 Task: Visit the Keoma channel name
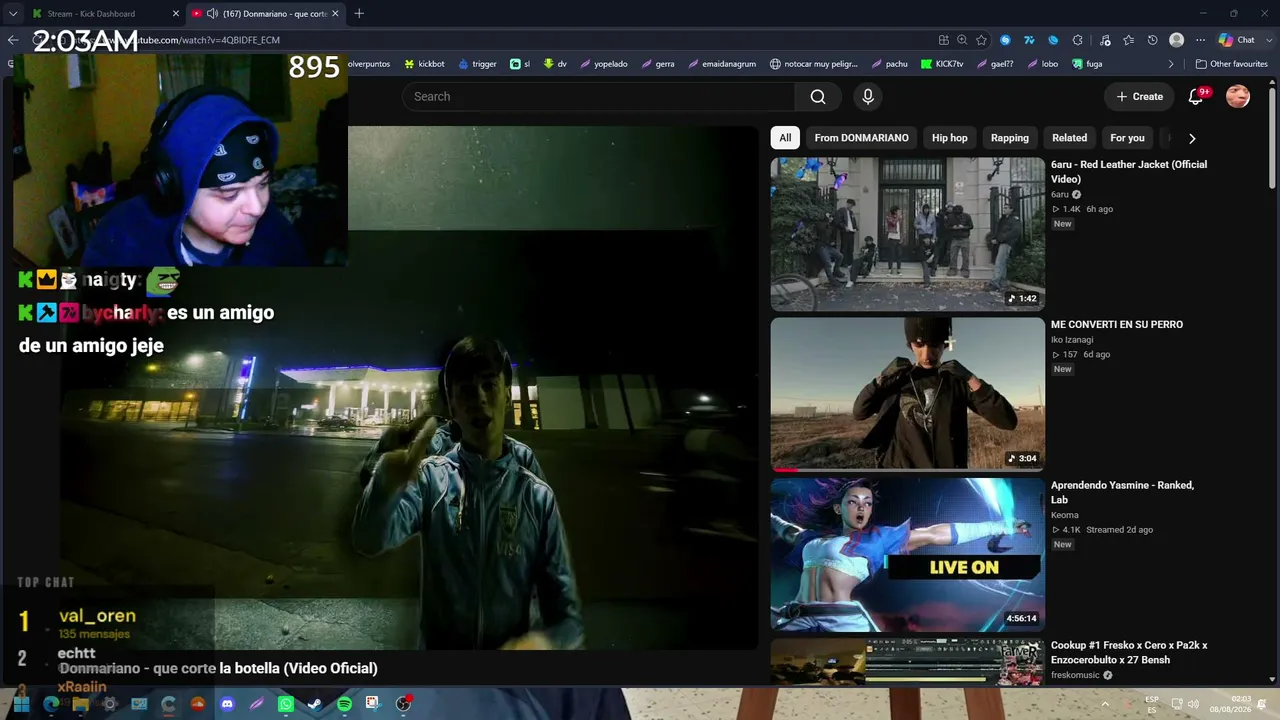coord(1065,515)
